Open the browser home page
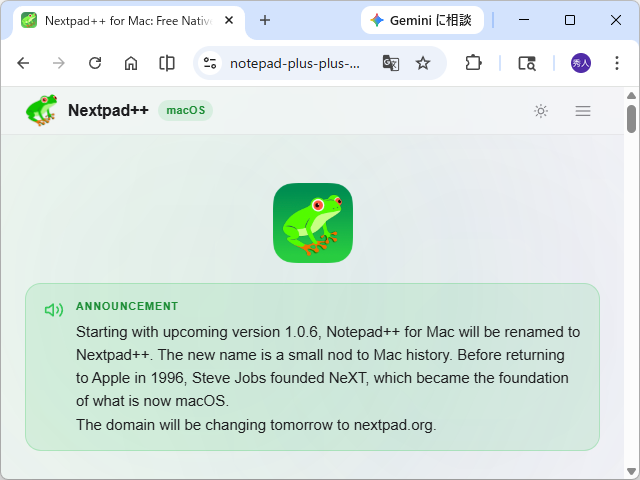The width and height of the screenshot is (640, 480). [x=131, y=63]
